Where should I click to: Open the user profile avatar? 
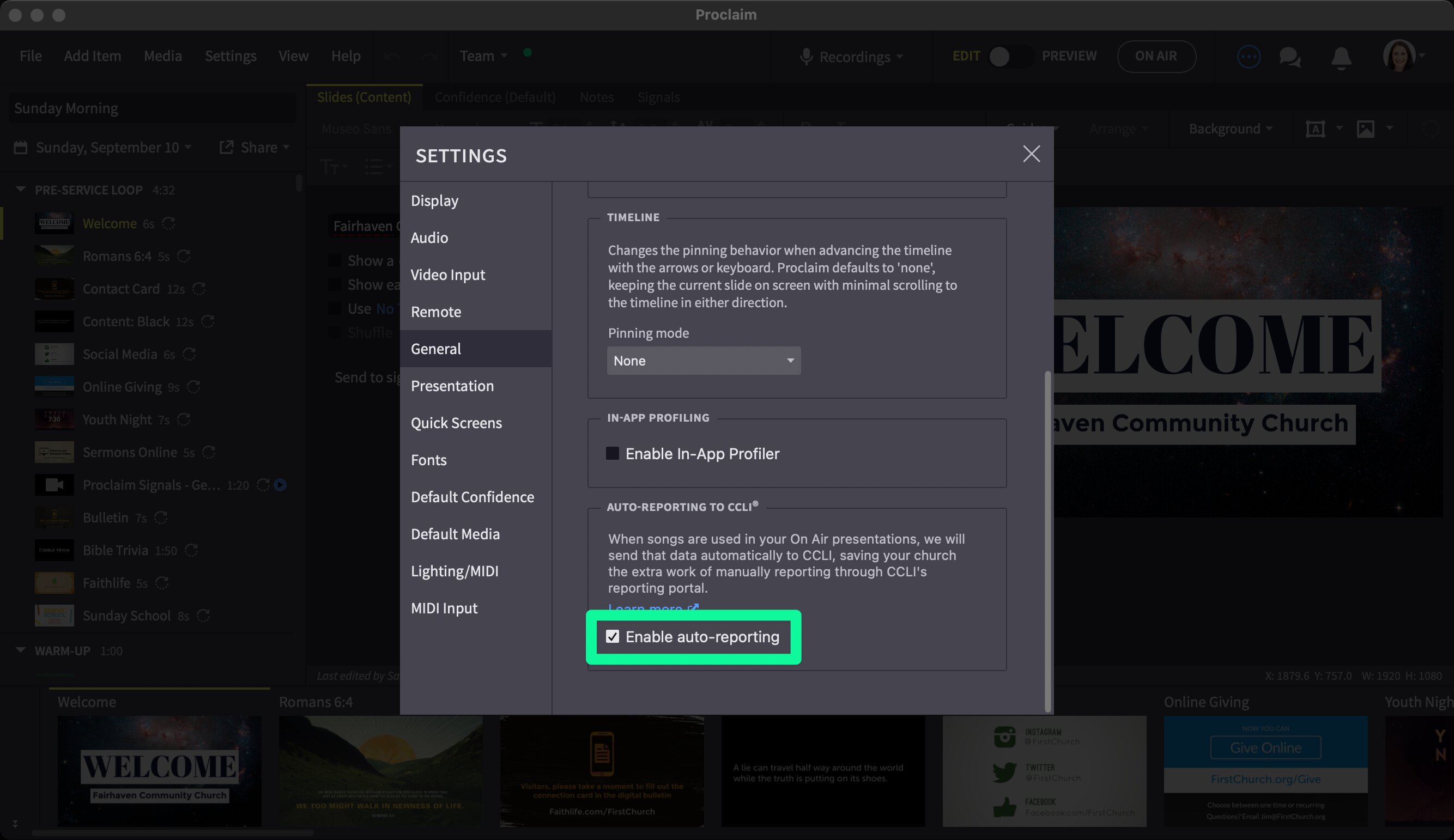[x=1398, y=56]
